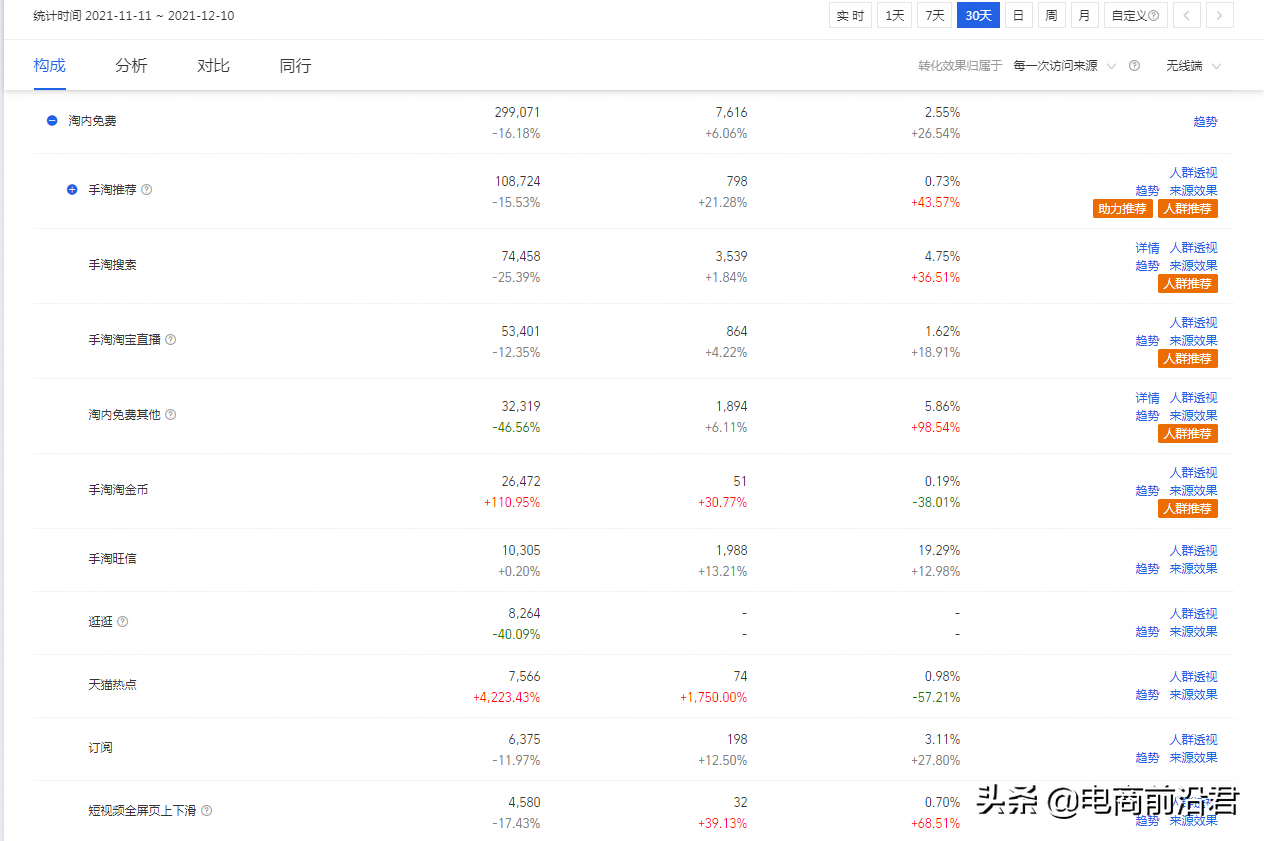Open 来源效果 for 手淘推荐
The height and width of the screenshot is (841, 1264).
coord(1193,191)
